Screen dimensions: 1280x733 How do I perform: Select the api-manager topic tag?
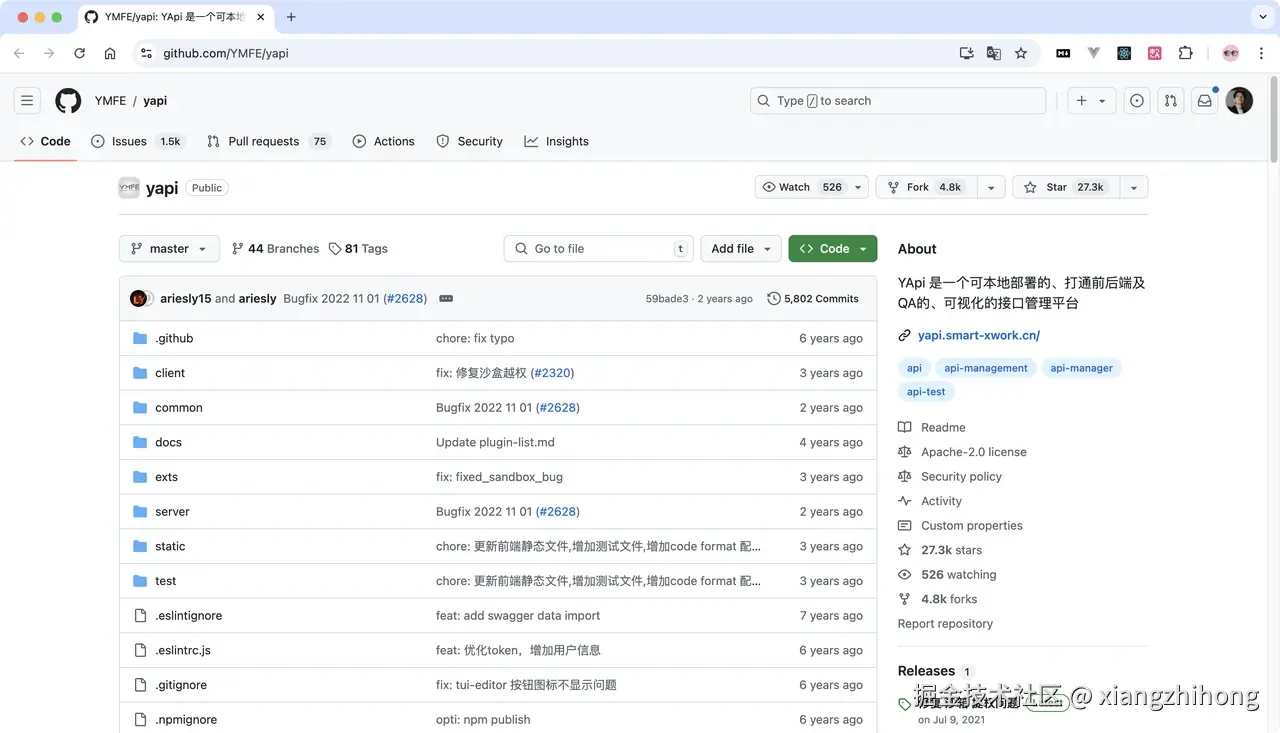pyautogui.click(x=1081, y=368)
